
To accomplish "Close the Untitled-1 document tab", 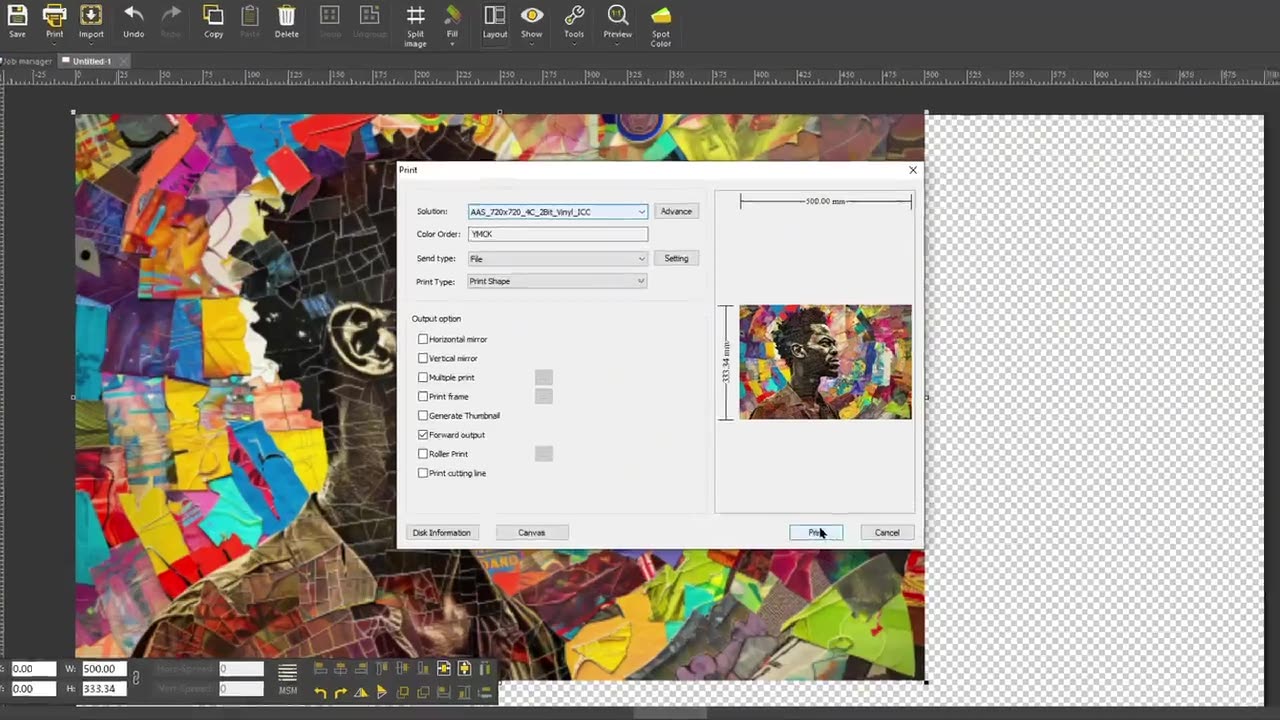I will coord(124,61).
